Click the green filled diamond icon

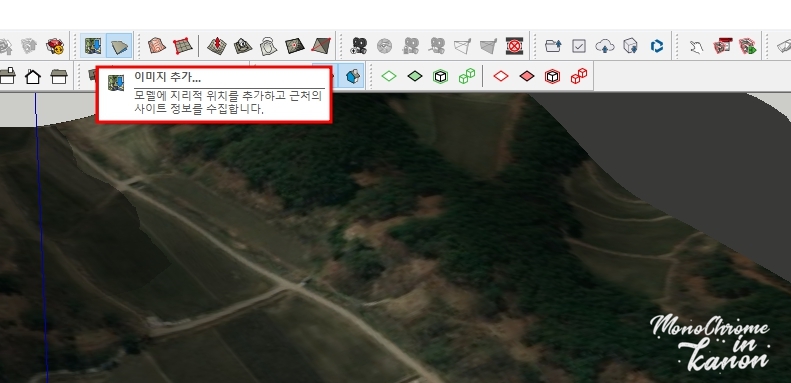click(415, 76)
